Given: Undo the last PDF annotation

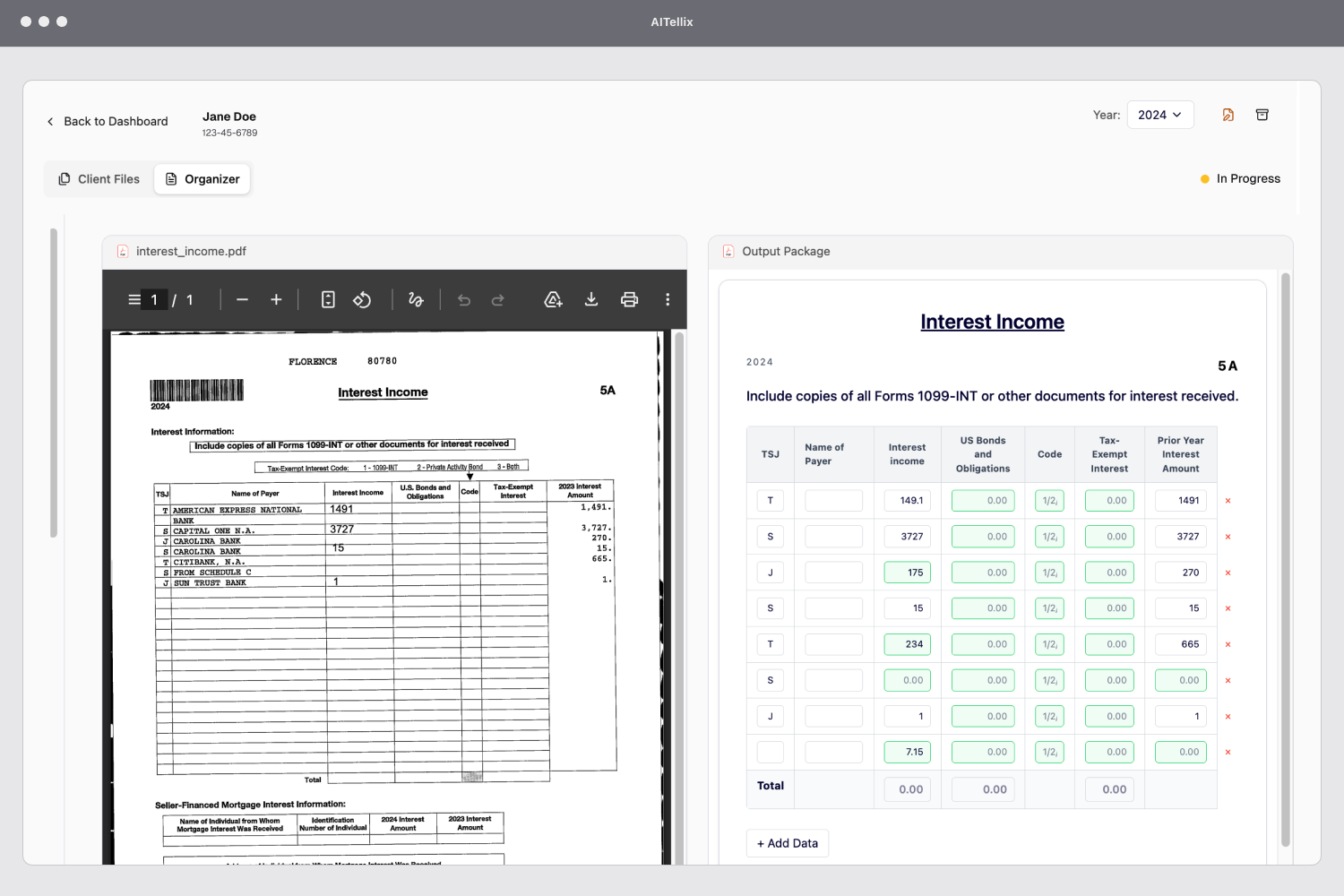Looking at the screenshot, I should click(463, 299).
